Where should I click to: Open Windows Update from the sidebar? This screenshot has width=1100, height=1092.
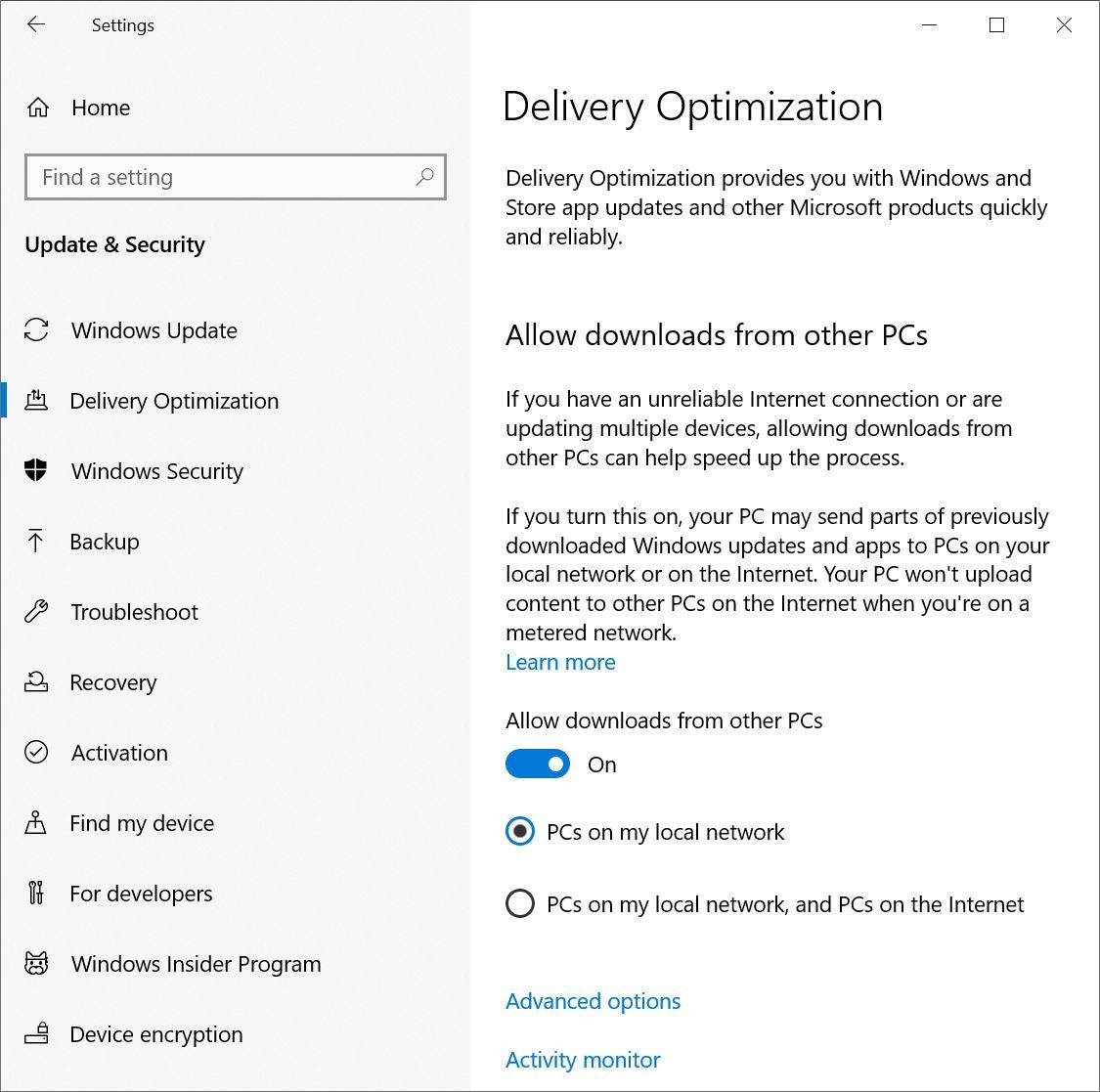click(x=154, y=330)
